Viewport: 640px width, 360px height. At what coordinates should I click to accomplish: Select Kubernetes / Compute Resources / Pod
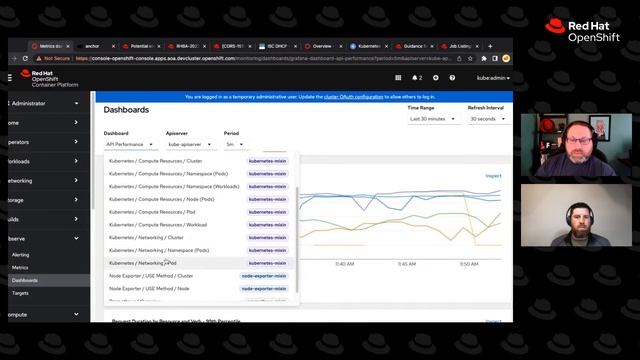(199, 212)
